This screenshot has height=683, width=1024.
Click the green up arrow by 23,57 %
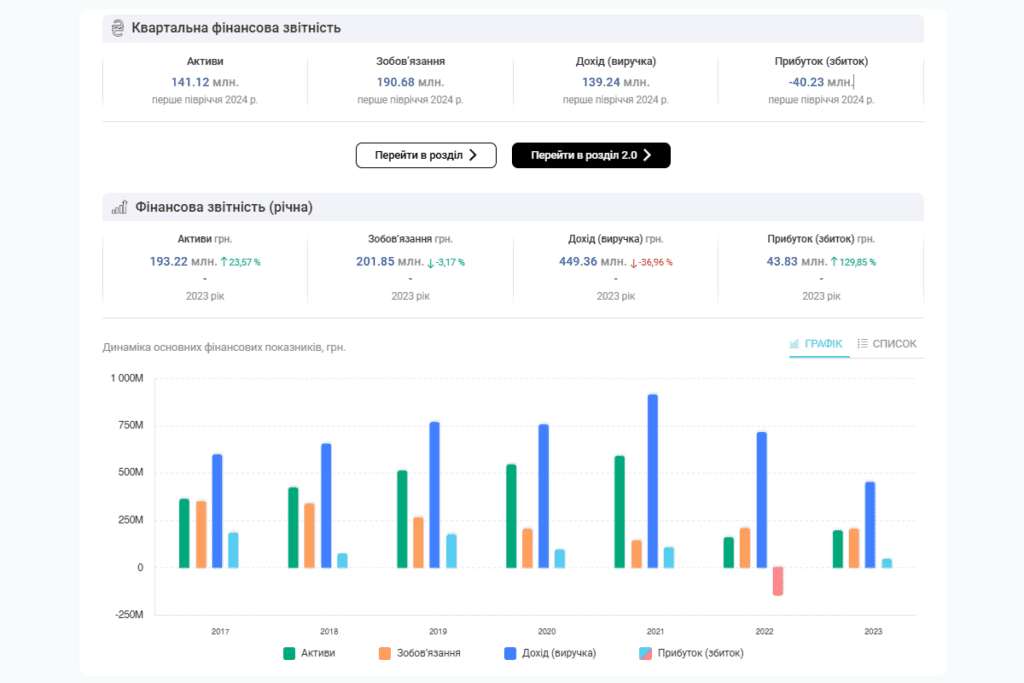coord(223,262)
